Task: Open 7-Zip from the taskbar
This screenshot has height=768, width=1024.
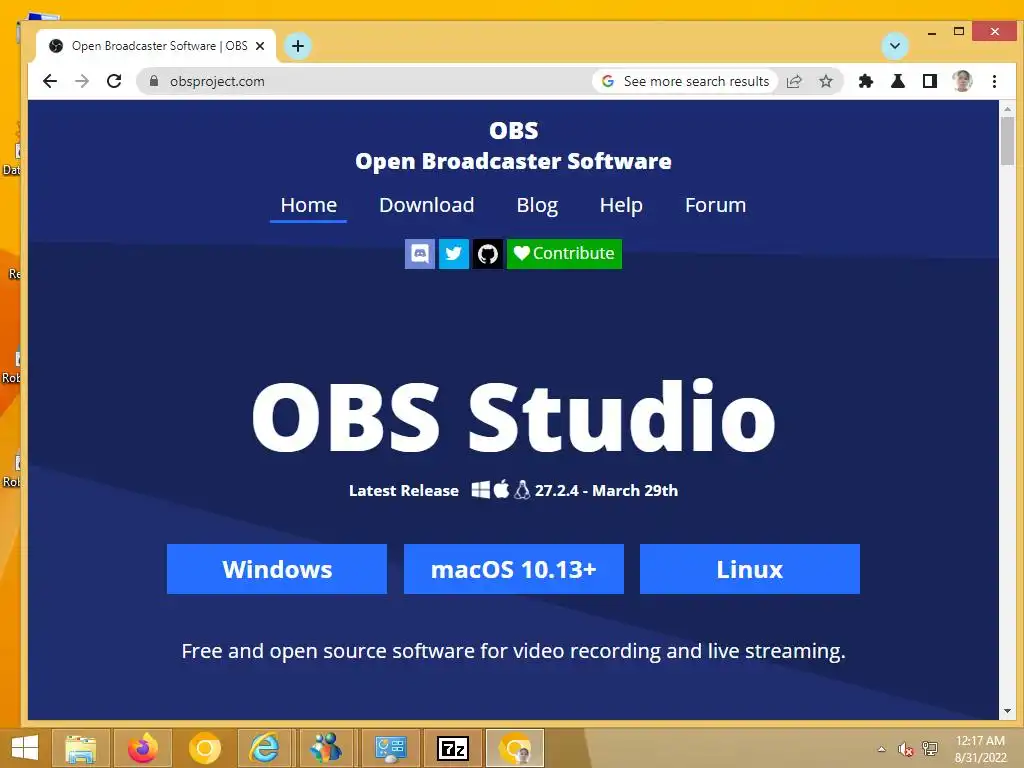Action: pyautogui.click(x=453, y=748)
